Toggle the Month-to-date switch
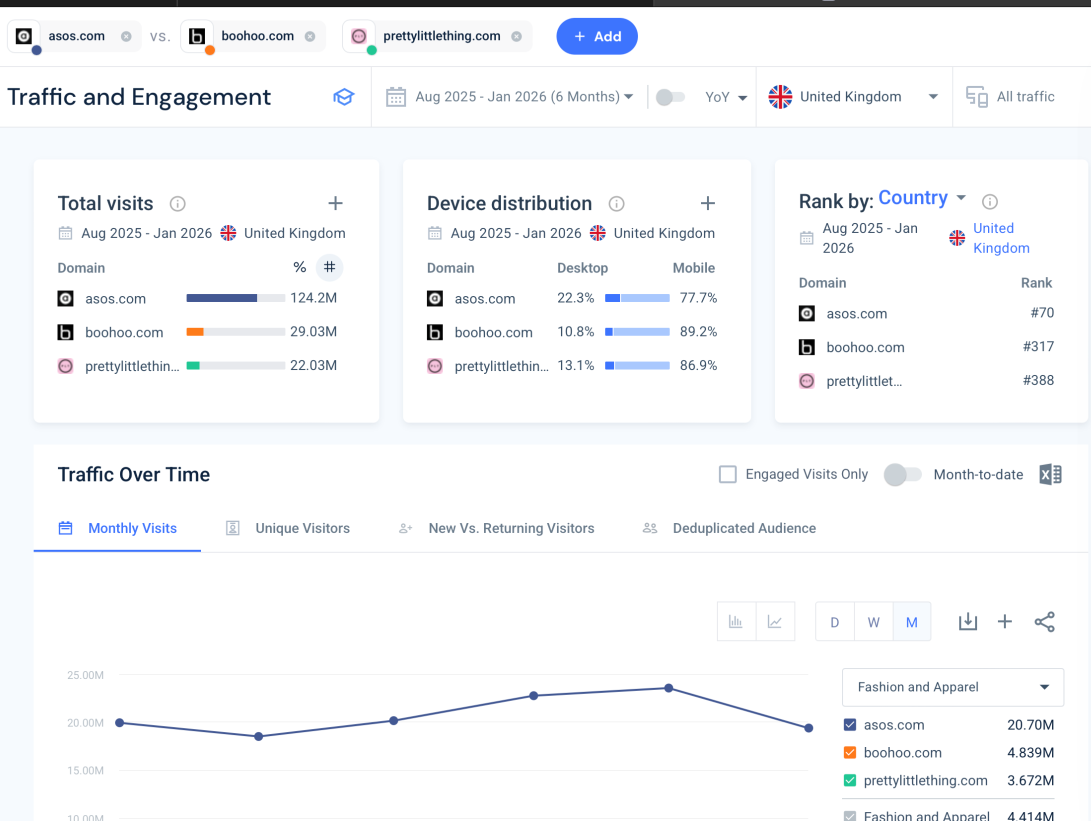Screen dimensions: 1091x821 pos(902,475)
